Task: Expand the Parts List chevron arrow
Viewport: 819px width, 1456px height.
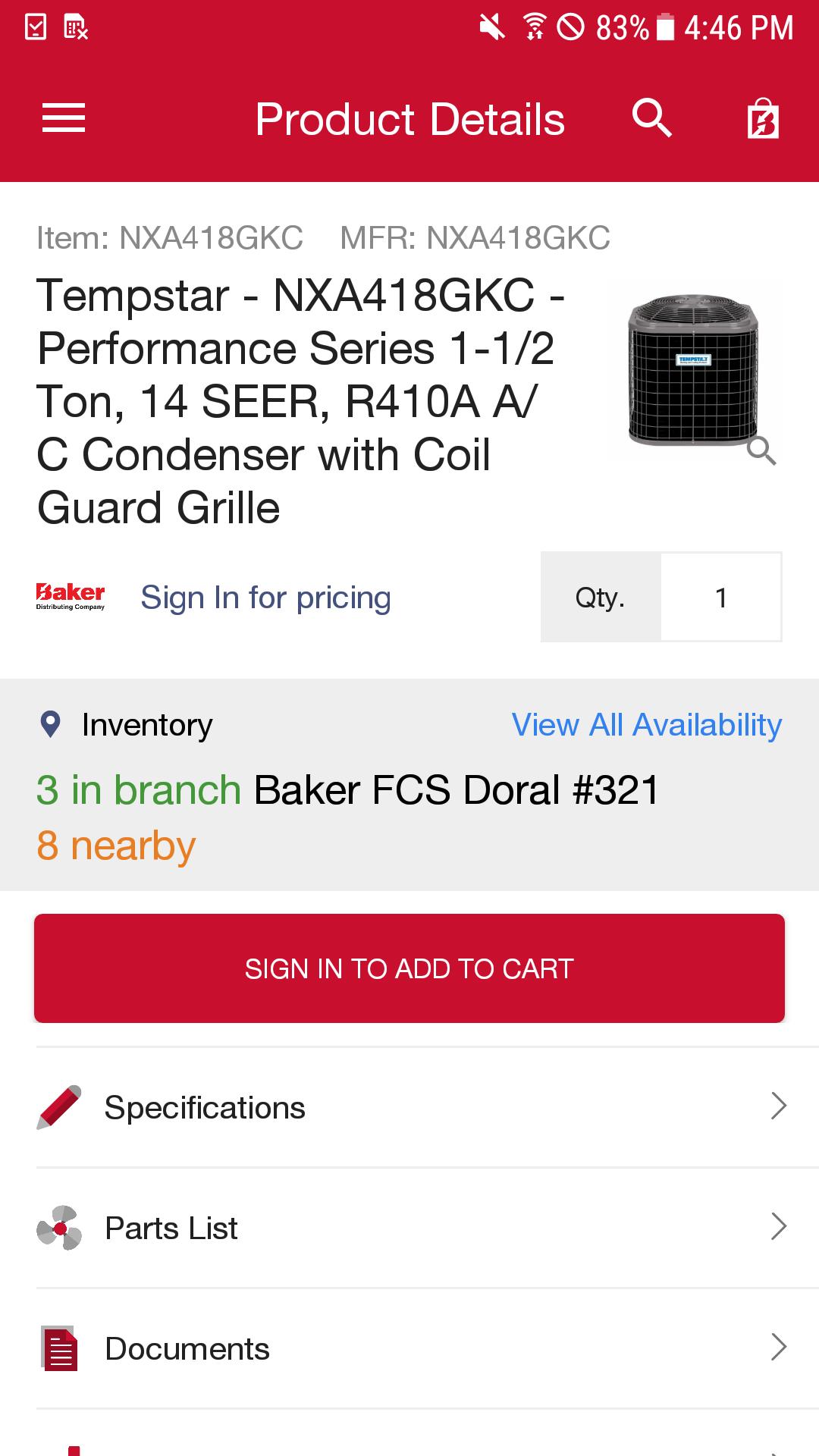Action: tap(778, 1227)
